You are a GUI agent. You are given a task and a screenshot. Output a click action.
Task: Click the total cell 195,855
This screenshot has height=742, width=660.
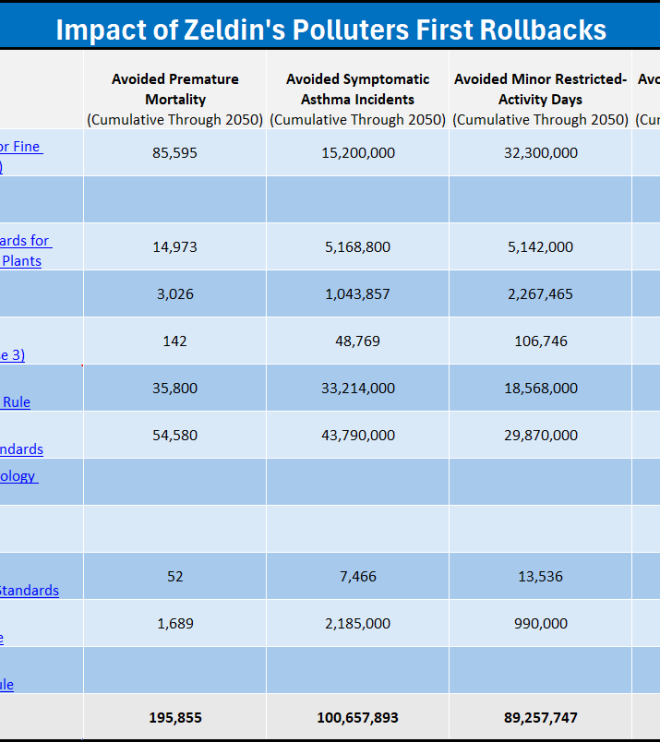tap(175, 717)
